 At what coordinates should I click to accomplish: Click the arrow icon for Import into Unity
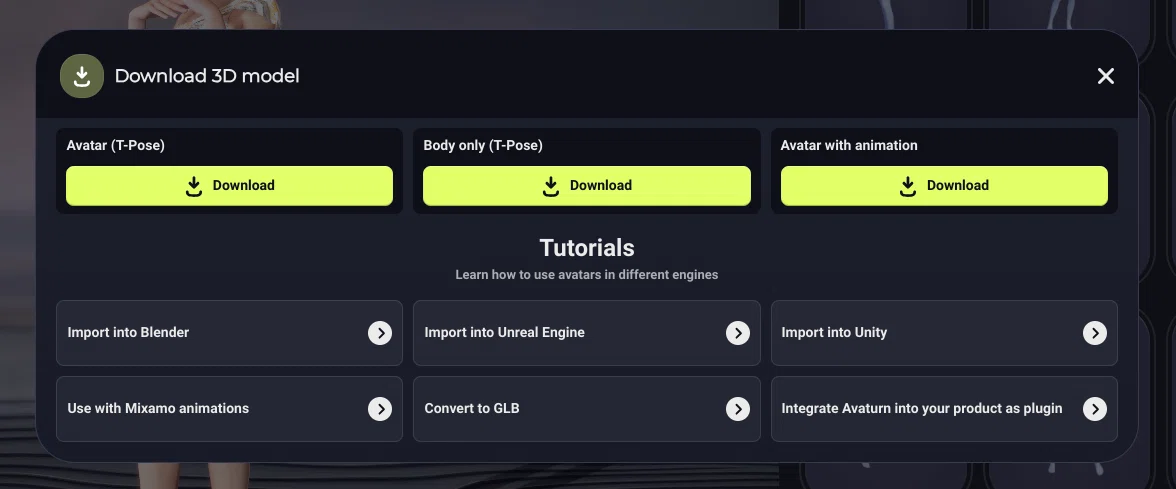click(1095, 333)
